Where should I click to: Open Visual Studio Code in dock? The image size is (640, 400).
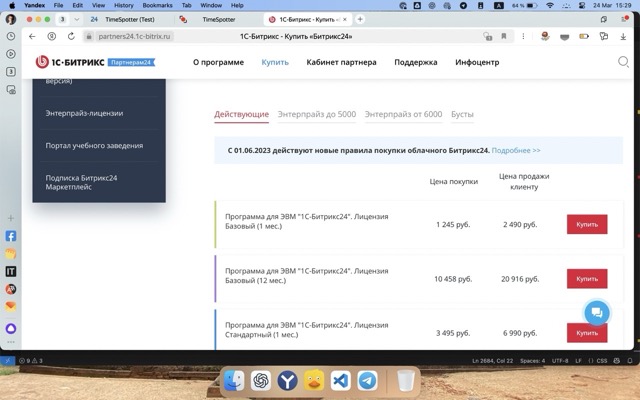[340, 381]
